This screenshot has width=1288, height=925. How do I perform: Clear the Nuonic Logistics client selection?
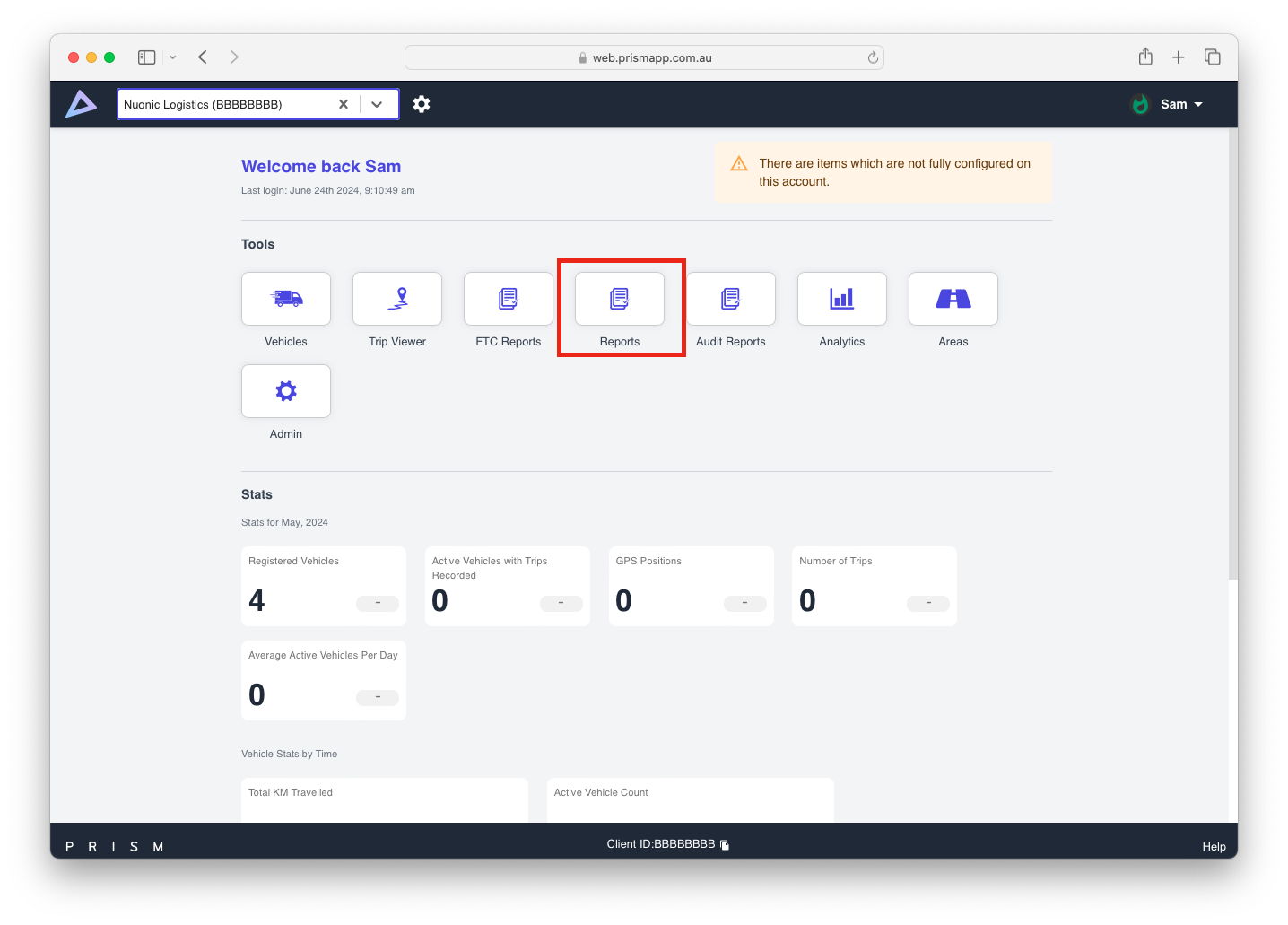(x=343, y=104)
